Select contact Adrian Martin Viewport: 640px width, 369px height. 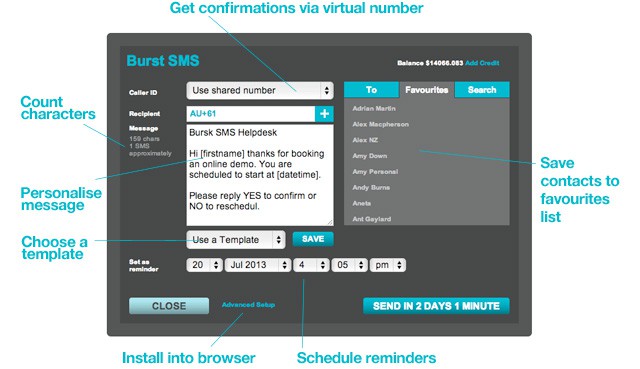[374, 109]
